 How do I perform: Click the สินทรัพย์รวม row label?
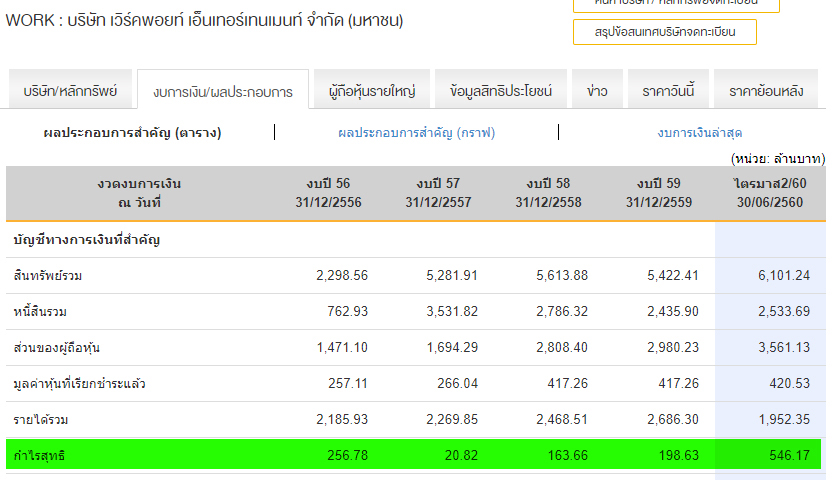tap(48, 276)
